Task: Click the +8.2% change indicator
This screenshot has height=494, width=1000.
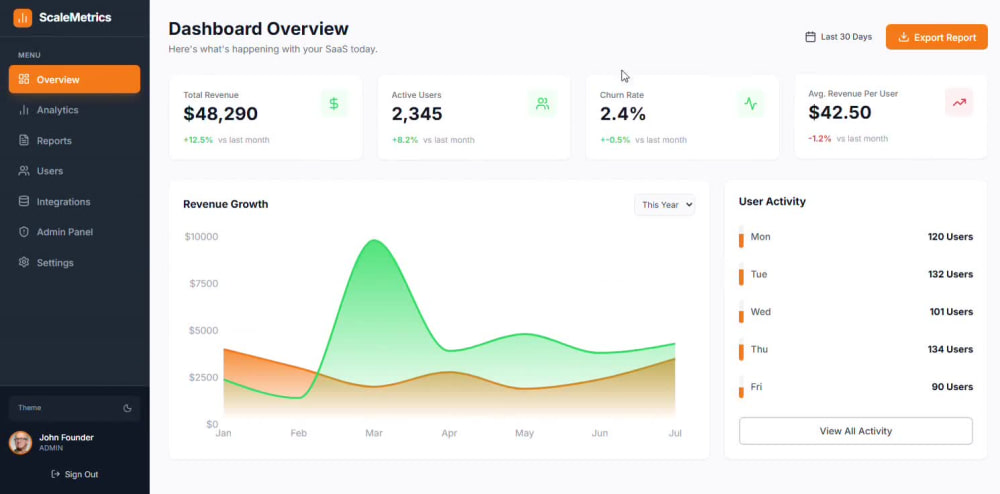Action: (x=405, y=140)
